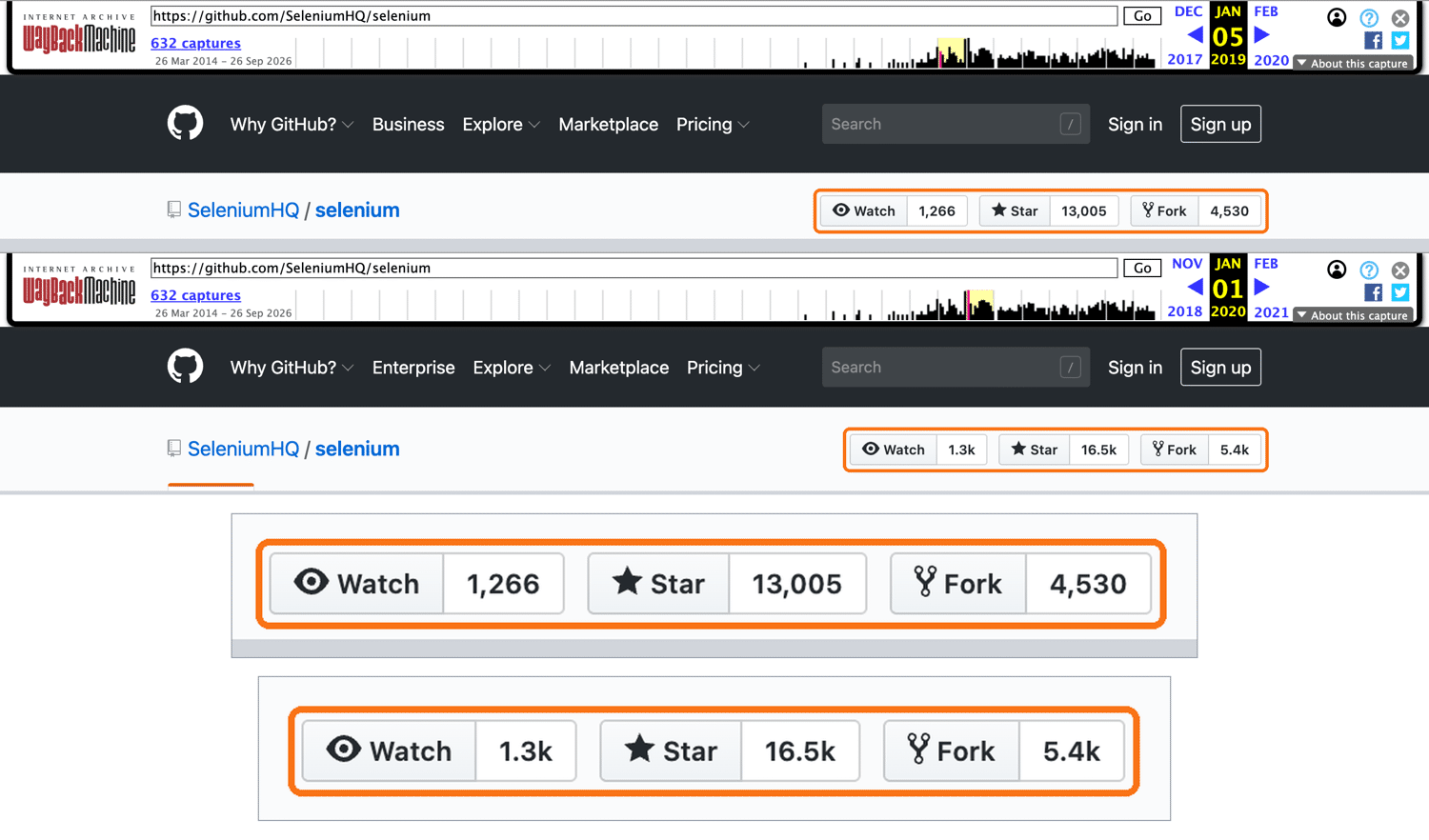This screenshot has height=840, width=1429.
Task: Click the previous-capture arrow below DEC
Action: click(x=1195, y=35)
